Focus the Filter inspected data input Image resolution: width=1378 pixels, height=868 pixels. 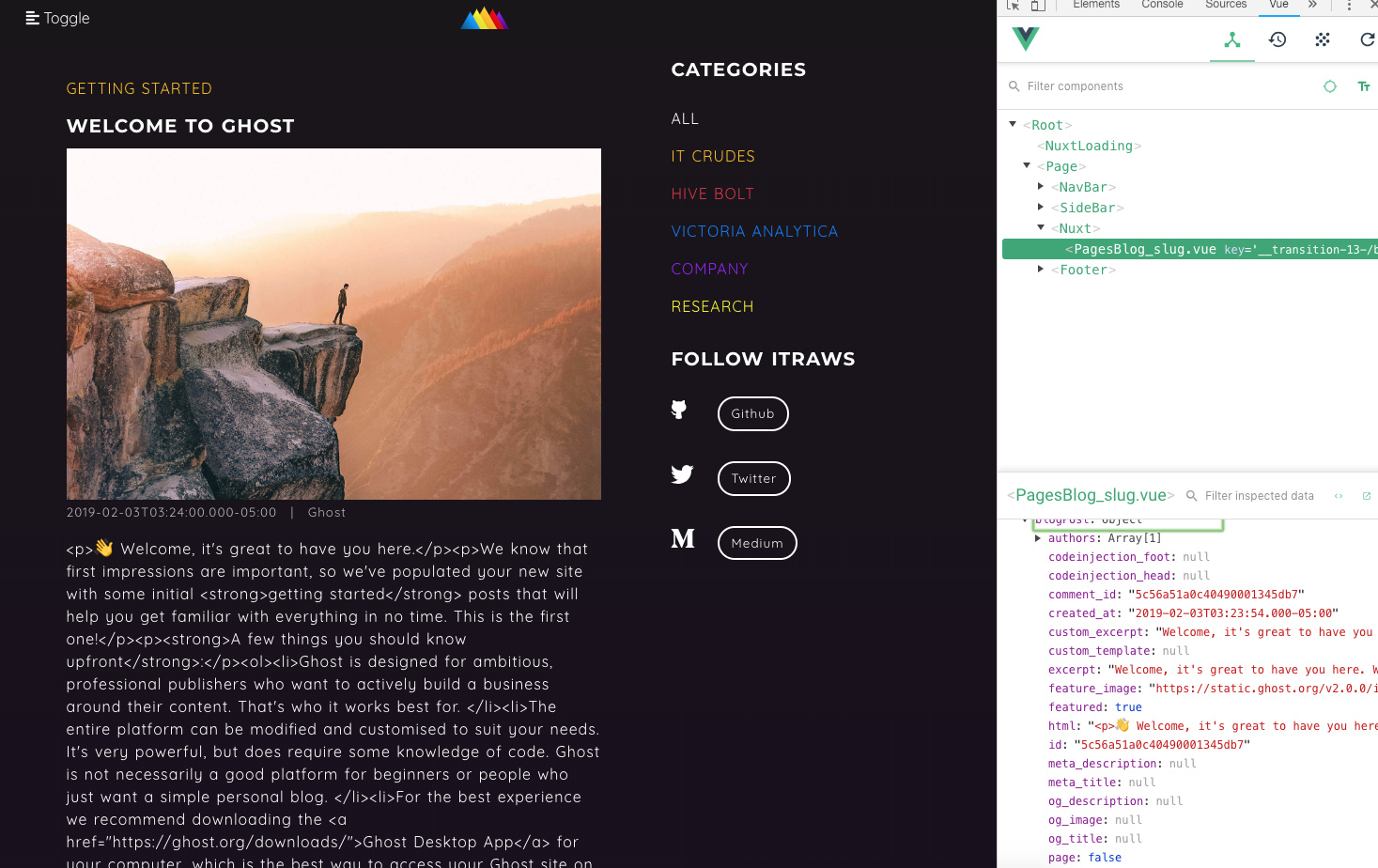click(x=1259, y=496)
